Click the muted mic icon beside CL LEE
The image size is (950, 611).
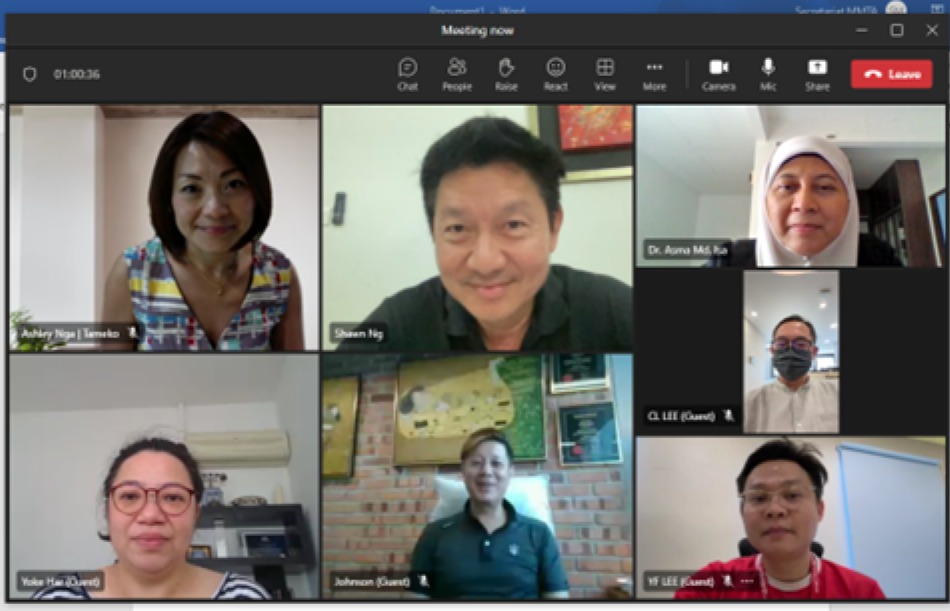tap(728, 415)
